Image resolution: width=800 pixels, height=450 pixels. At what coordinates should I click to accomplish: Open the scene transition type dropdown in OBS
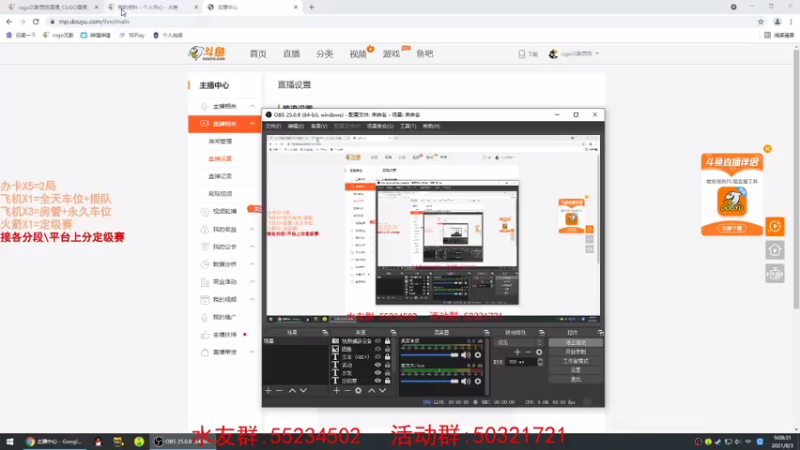(x=518, y=342)
